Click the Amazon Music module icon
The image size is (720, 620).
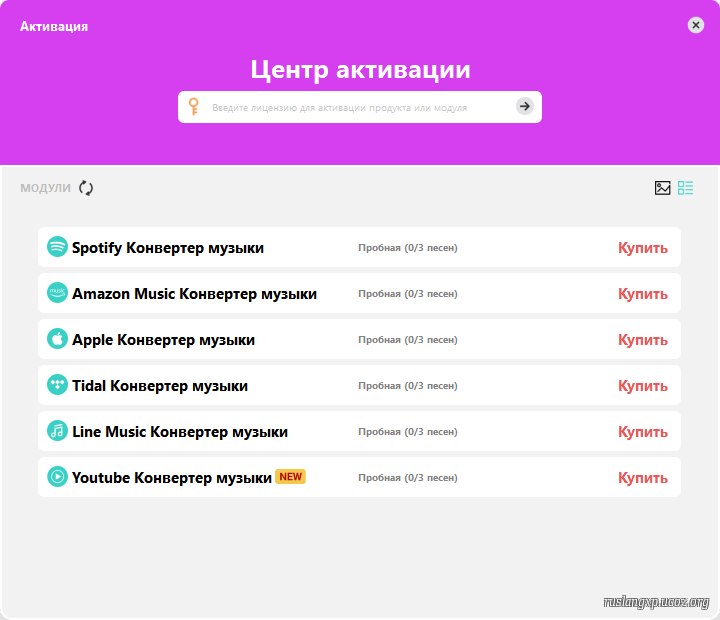click(x=57, y=293)
